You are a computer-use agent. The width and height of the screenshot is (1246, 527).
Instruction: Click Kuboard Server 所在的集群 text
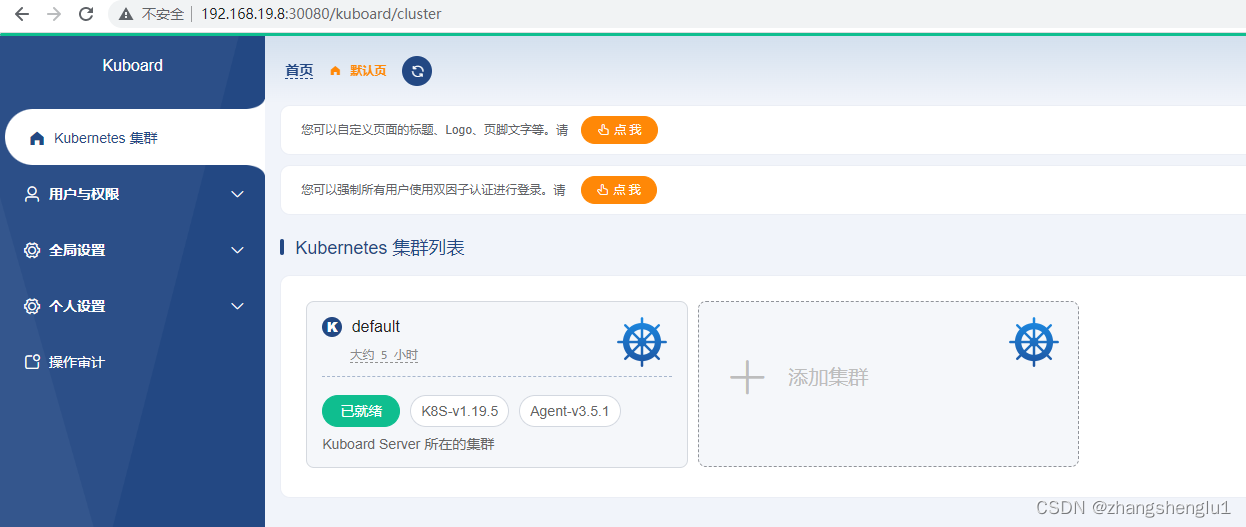tap(409, 444)
